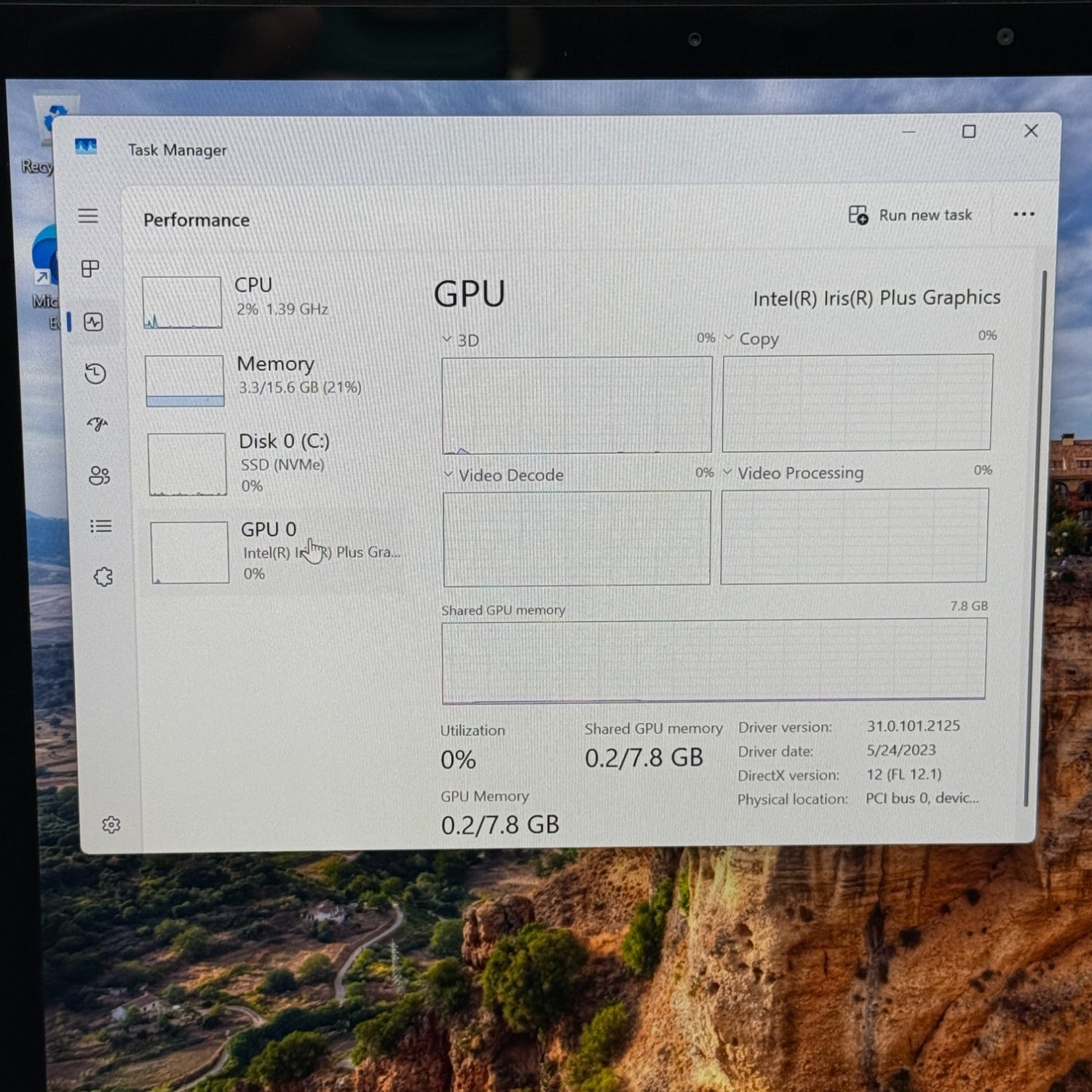Open the hamburger navigation menu

[88, 216]
